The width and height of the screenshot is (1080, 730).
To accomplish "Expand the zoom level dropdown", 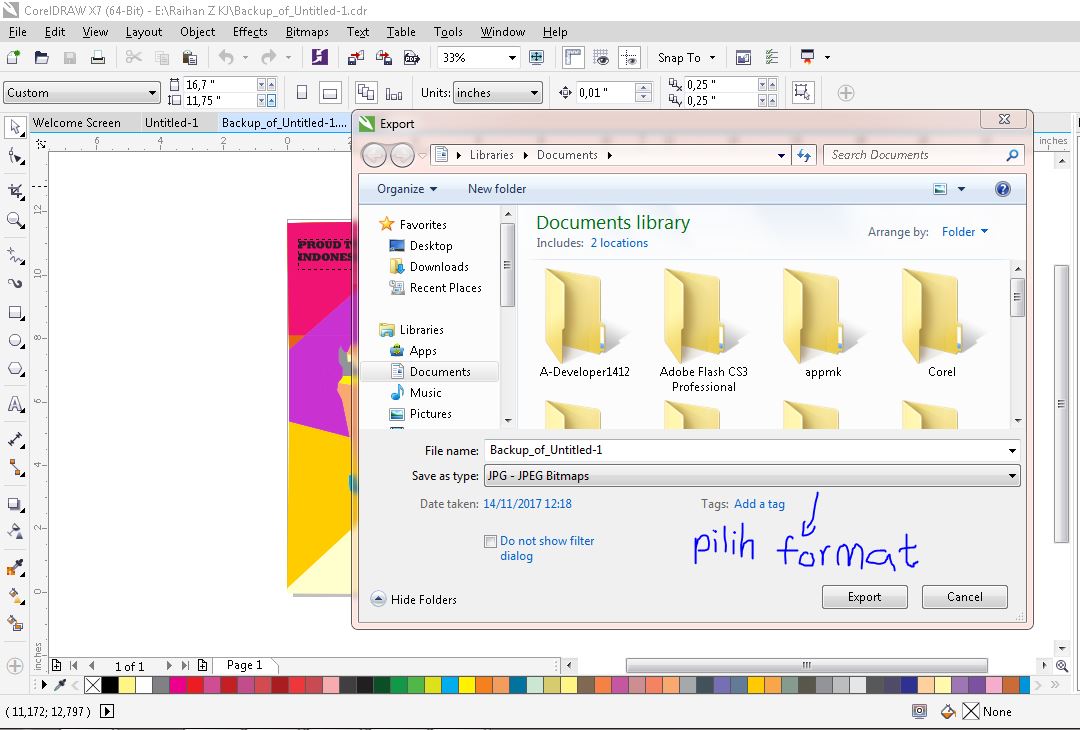I will click(x=512, y=57).
